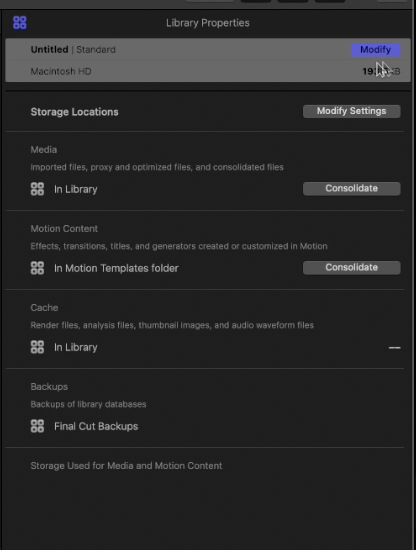Viewport: 416px width, 550px height.
Task: Click the library icon beside Media's In Library
Action: pyautogui.click(x=37, y=189)
